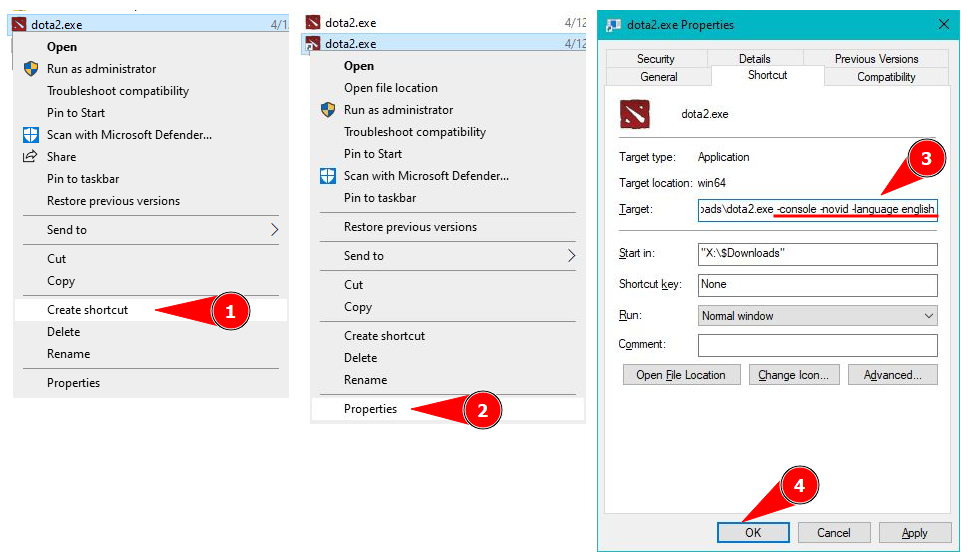This screenshot has width=968, height=559.
Task: Click Defender icon in middle context menu
Action: pos(328,176)
